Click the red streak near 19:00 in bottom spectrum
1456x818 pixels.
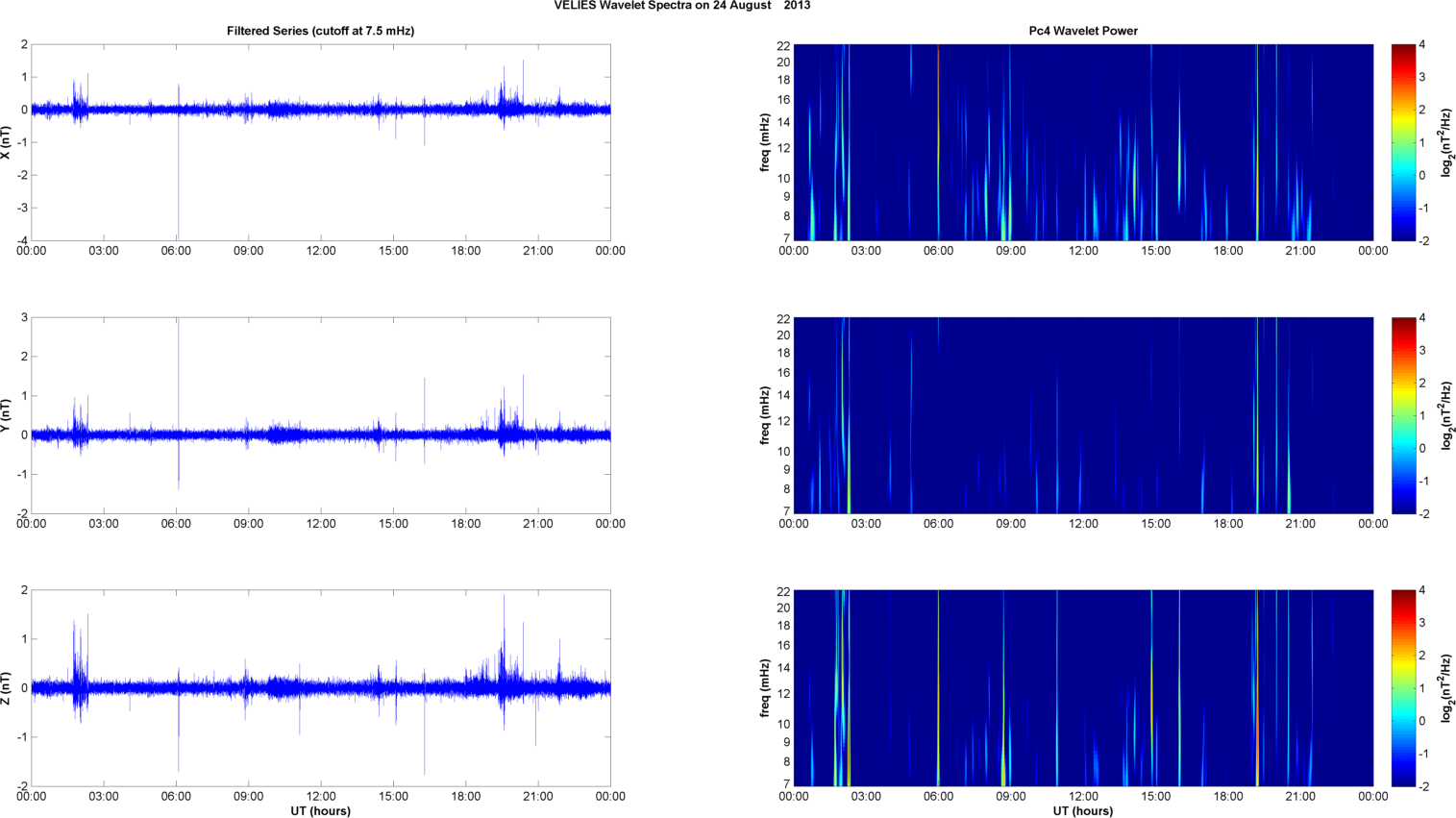coord(1256,731)
